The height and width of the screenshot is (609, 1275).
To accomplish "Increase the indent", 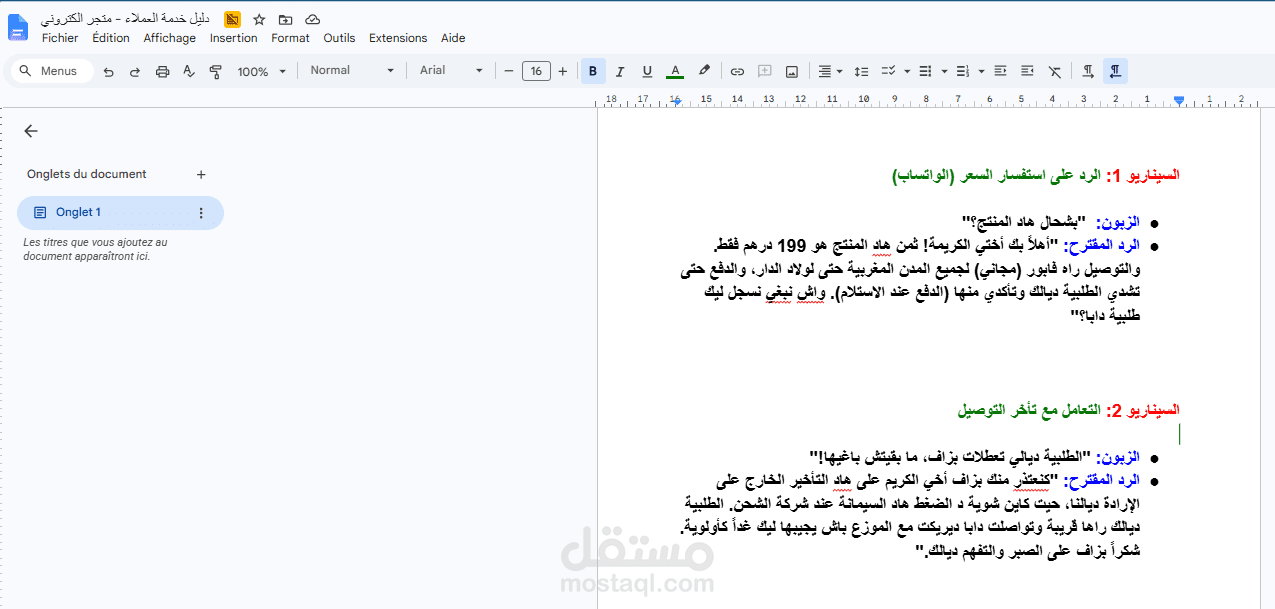I will (1027, 71).
